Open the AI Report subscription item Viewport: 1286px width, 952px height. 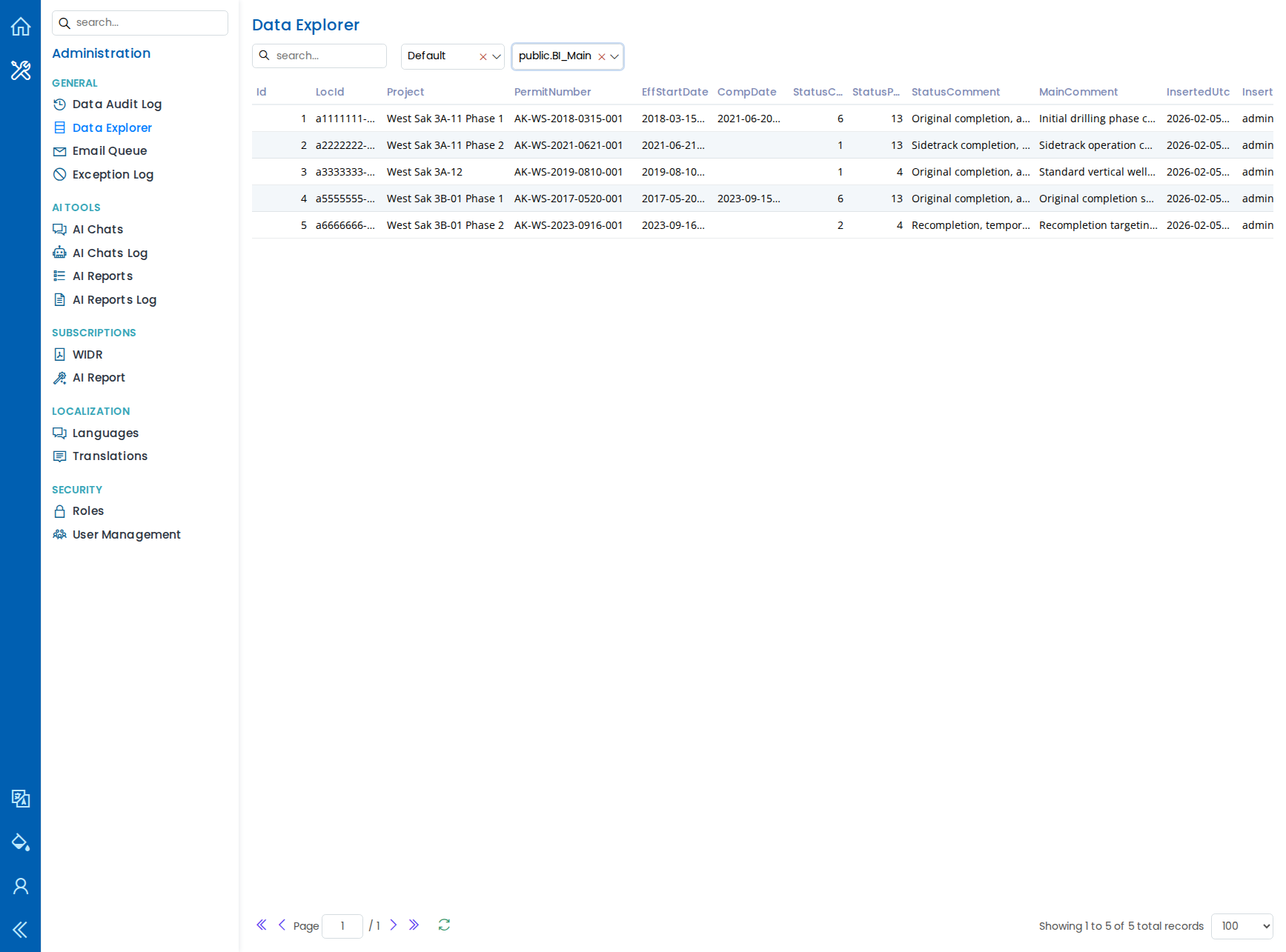[x=99, y=378]
